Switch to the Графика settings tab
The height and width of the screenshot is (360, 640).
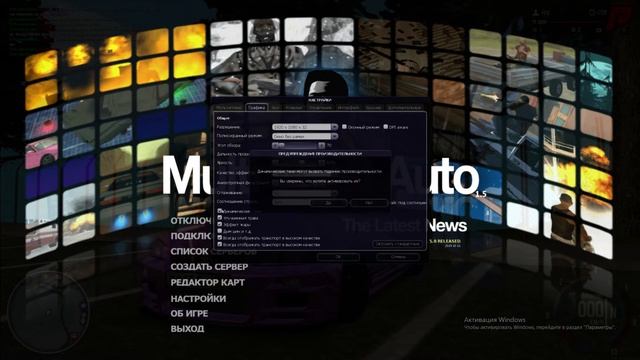click(256, 108)
